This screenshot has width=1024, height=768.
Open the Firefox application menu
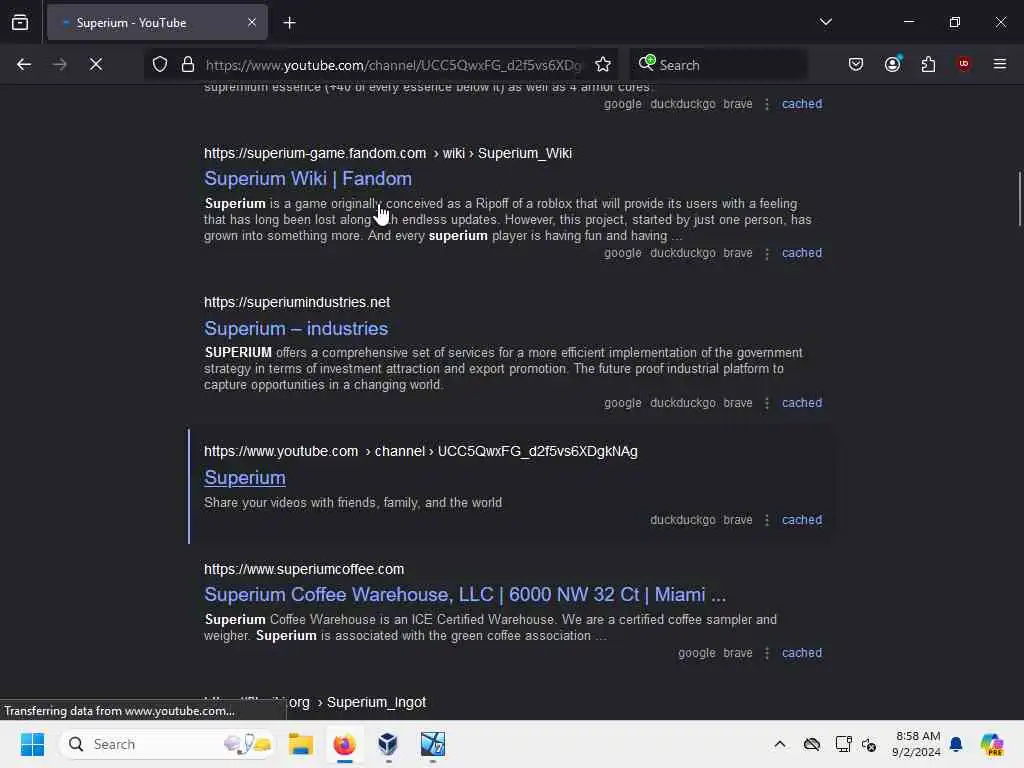pos(1000,64)
